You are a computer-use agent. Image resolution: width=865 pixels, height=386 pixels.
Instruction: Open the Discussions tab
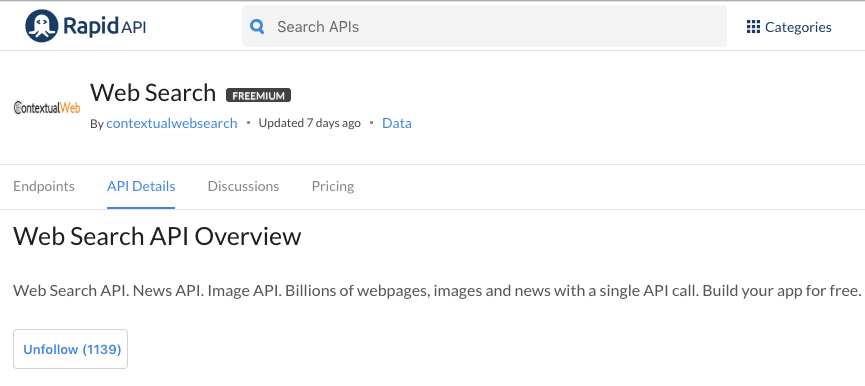243,186
